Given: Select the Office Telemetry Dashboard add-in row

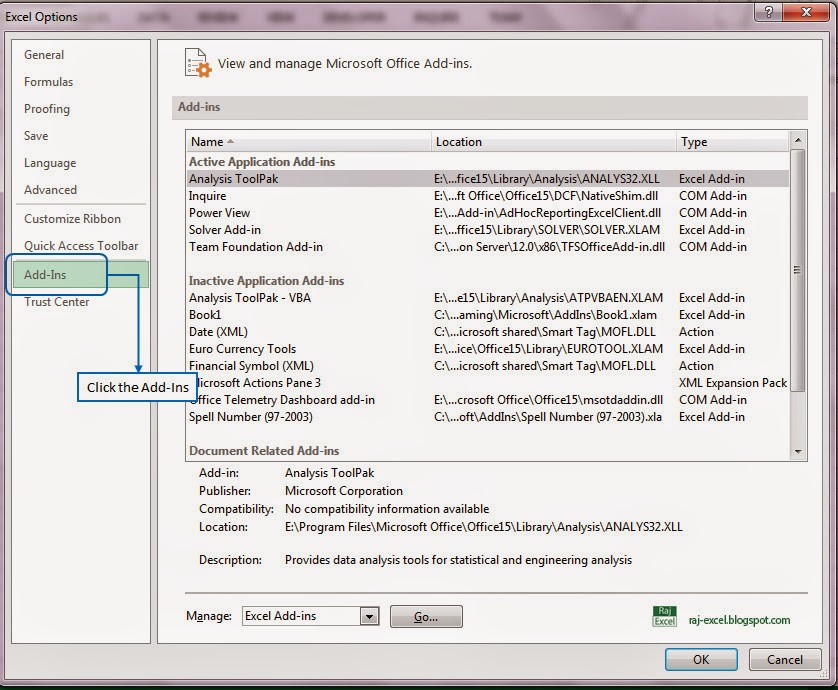Looking at the screenshot, I should (488, 400).
